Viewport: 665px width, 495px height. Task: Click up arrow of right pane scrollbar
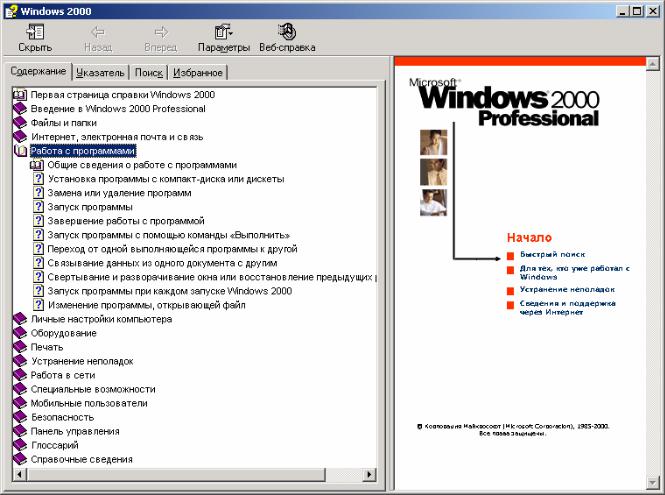[x=652, y=64]
